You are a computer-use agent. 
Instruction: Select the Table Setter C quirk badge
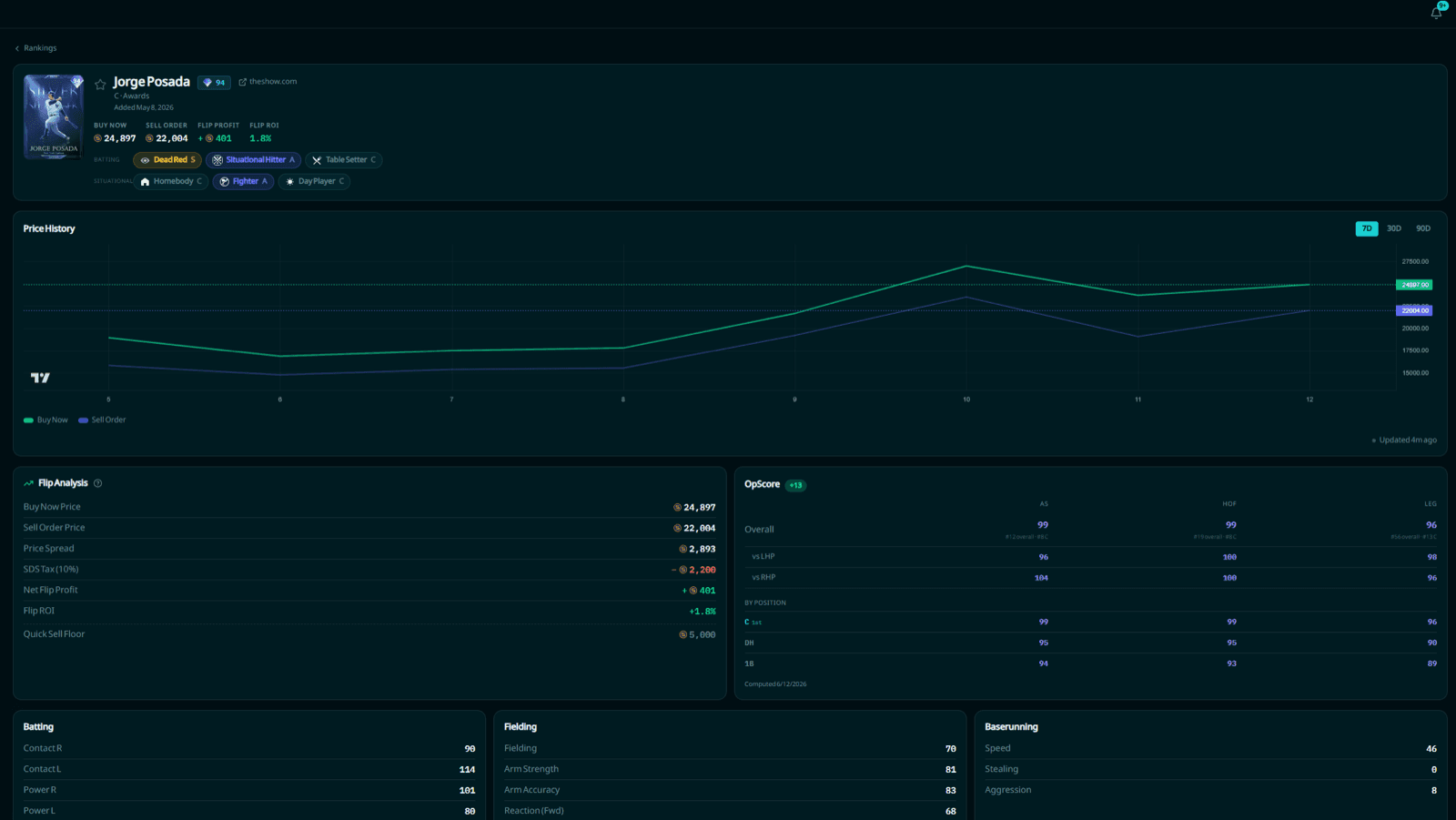click(x=343, y=160)
